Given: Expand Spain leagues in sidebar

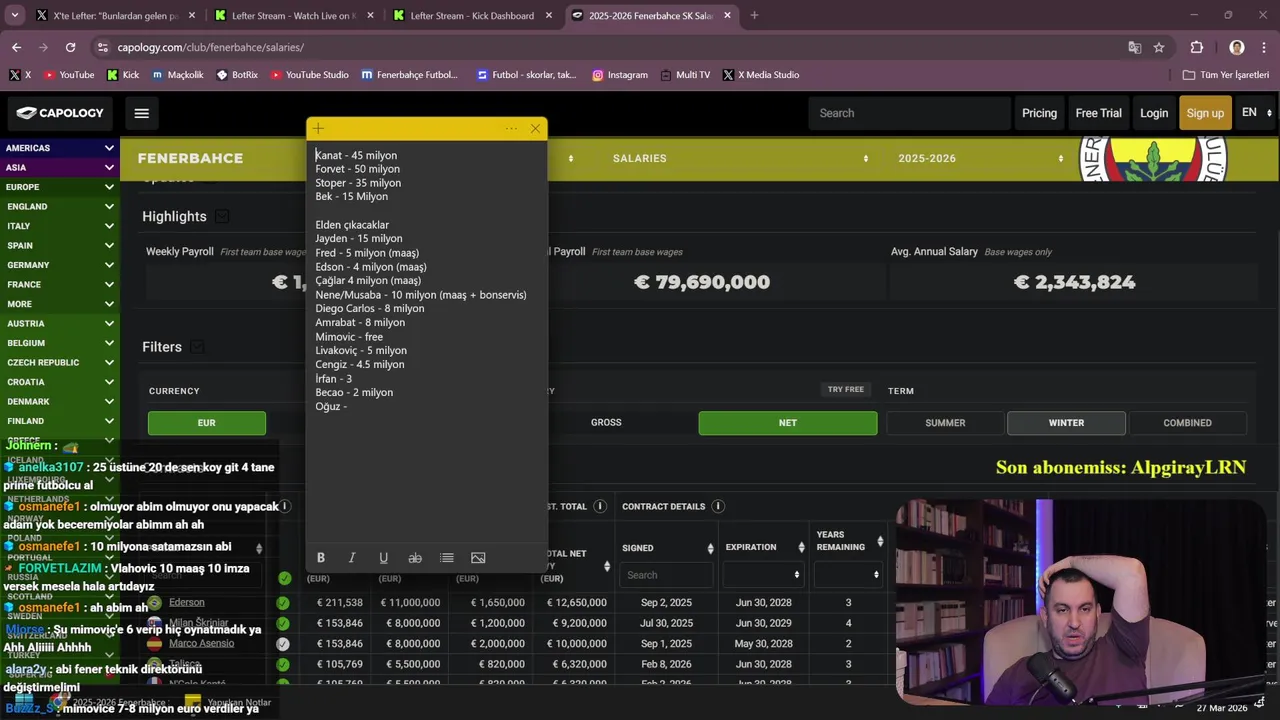Looking at the screenshot, I should (60, 245).
